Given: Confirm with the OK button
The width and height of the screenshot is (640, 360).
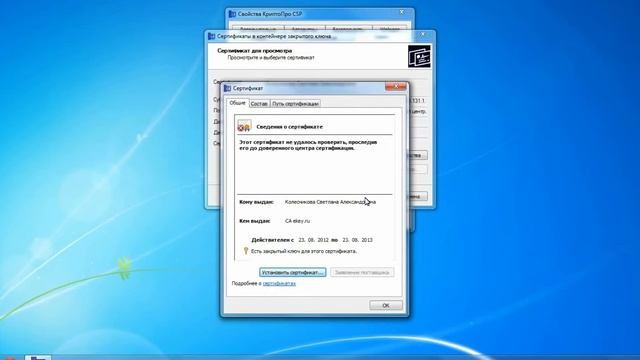Looking at the screenshot, I should [386, 305].
